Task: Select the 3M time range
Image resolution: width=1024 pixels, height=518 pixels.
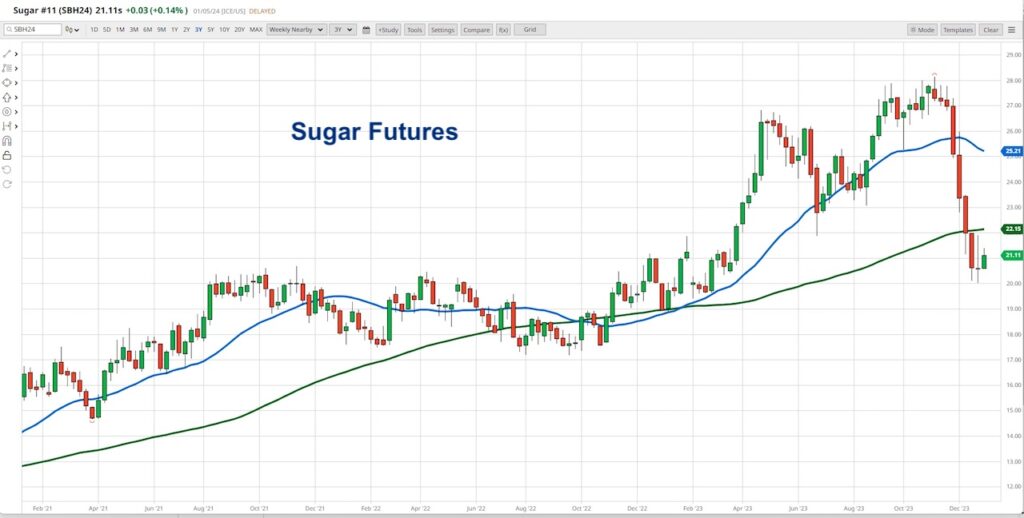Action: pos(134,30)
